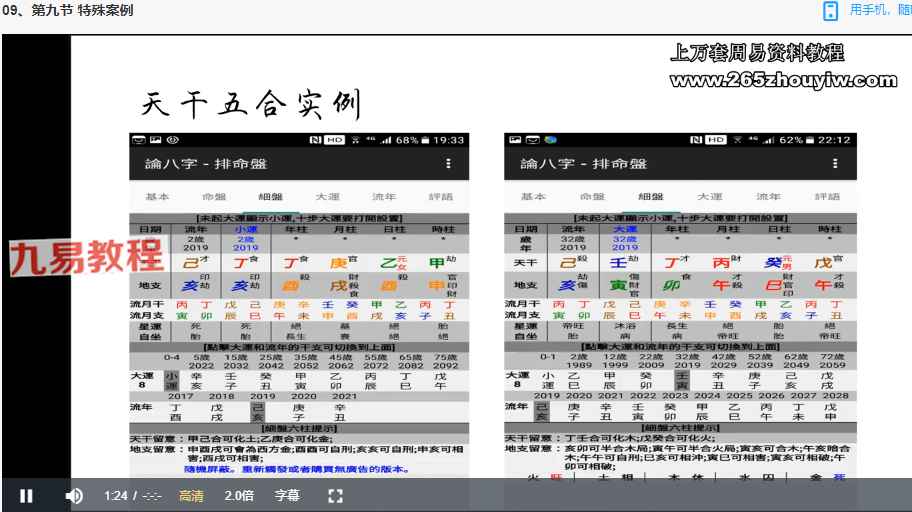This screenshot has width=912, height=512.
Task: Select 辛亥 大運 cell under 2022
Action: click(197, 381)
